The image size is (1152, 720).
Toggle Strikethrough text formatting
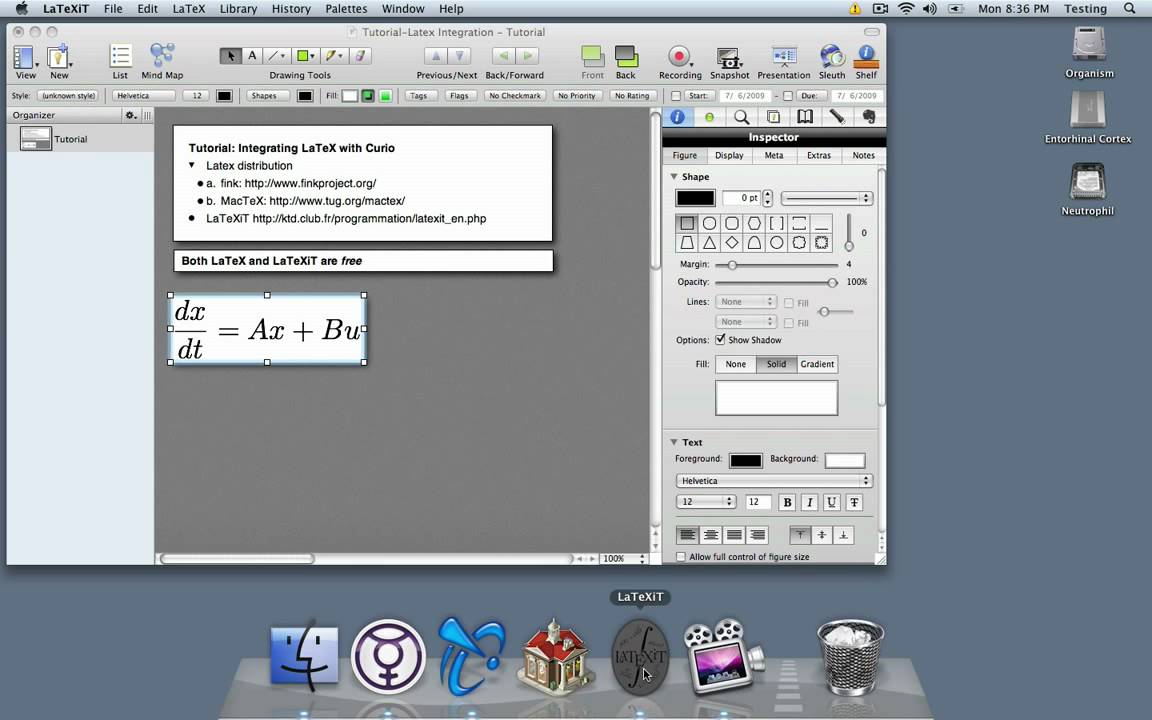[x=854, y=503]
